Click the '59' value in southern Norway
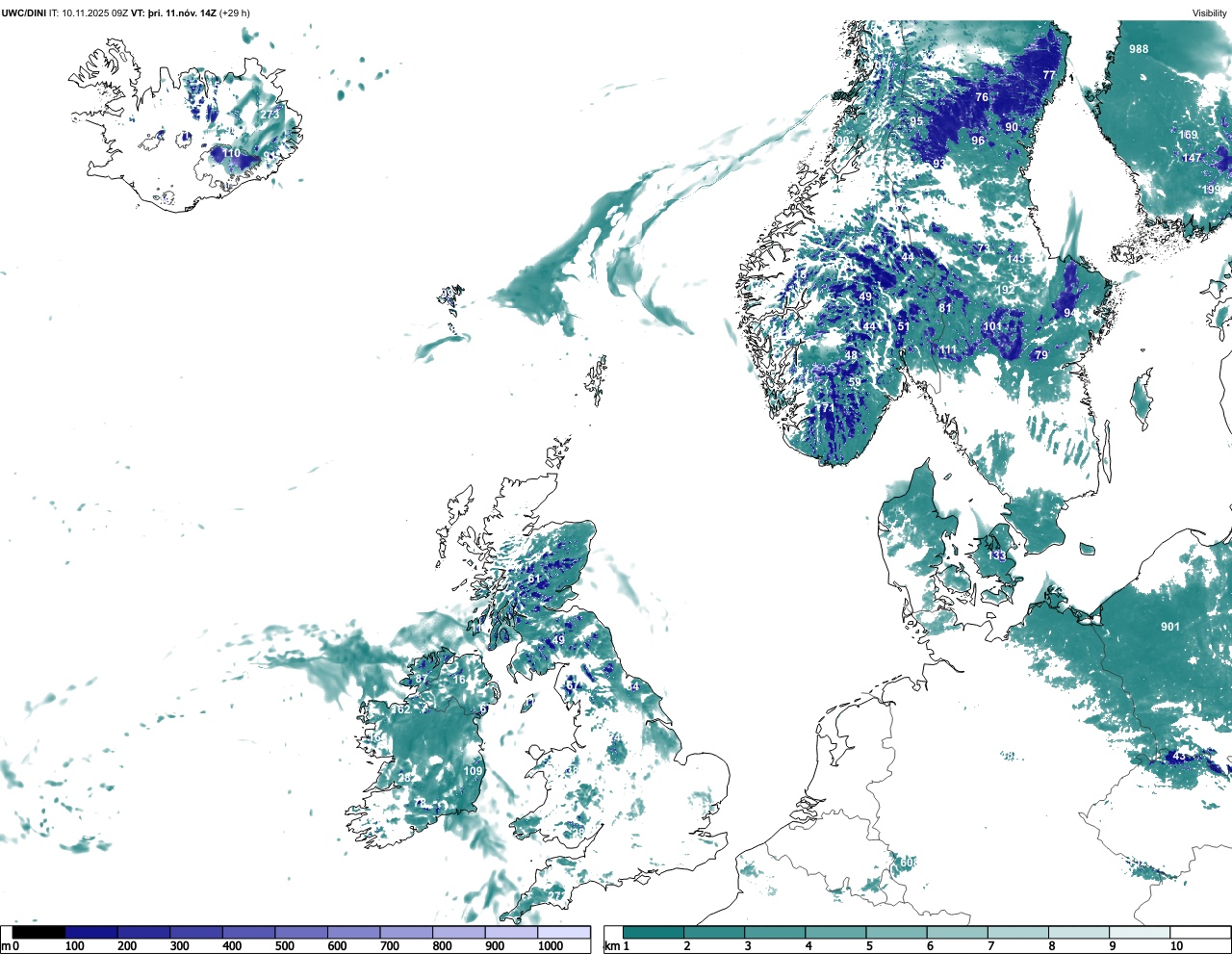 855,383
